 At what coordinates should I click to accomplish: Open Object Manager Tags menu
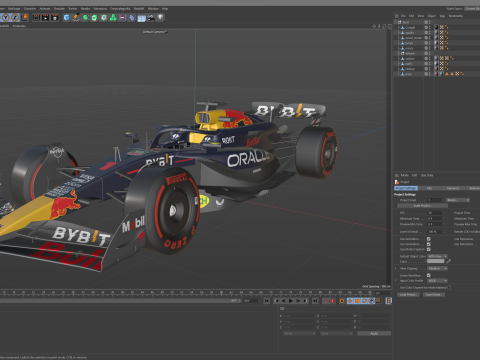[x=442, y=16]
